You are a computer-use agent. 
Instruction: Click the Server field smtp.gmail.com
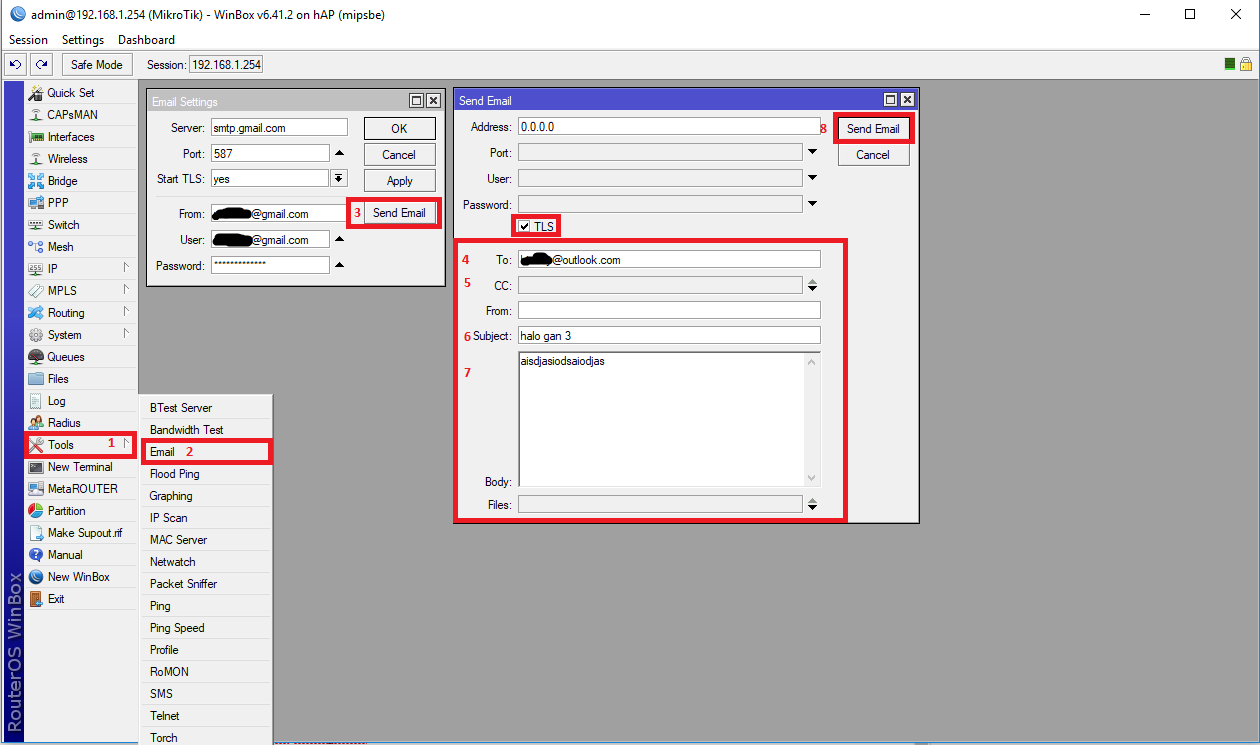point(279,128)
